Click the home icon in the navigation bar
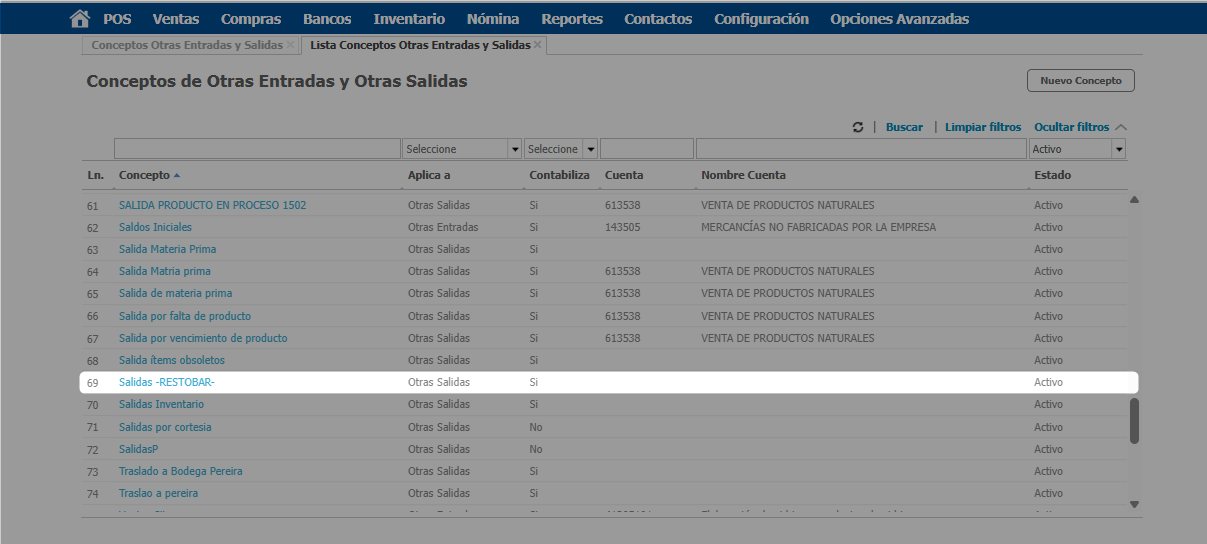Image resolution: width=1207 pixels, height=544 pixels. click(x=80, y=19)
